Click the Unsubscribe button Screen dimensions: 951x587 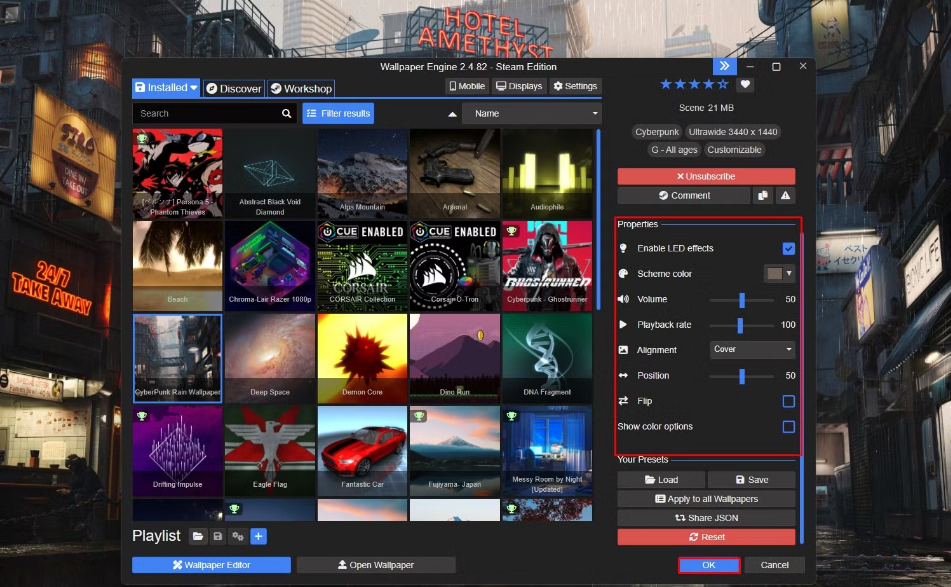[706, 176]
